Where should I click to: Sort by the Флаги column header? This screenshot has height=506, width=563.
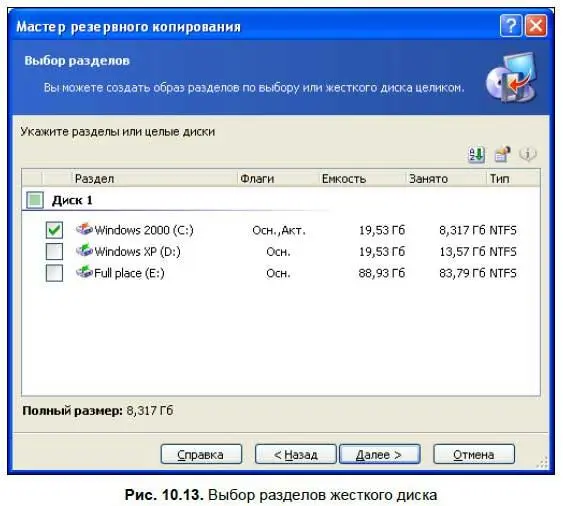[278, 178]
